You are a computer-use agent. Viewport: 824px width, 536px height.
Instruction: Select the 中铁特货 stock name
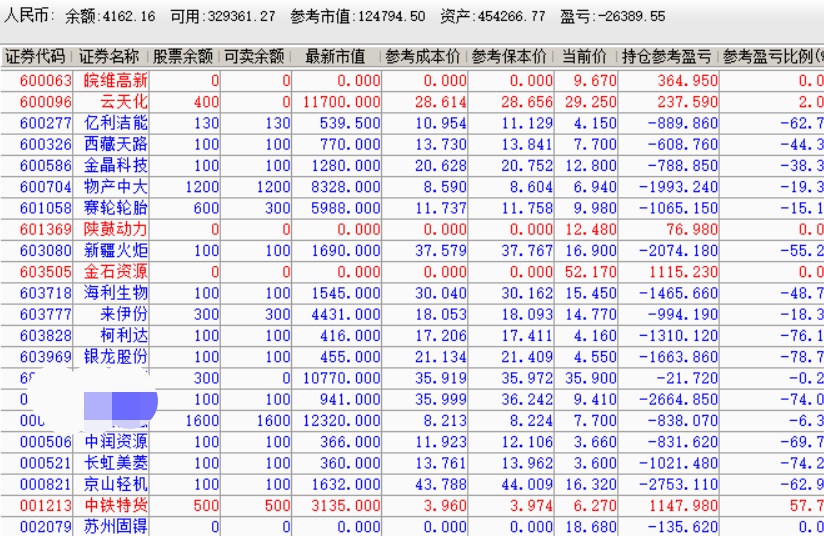116,506
